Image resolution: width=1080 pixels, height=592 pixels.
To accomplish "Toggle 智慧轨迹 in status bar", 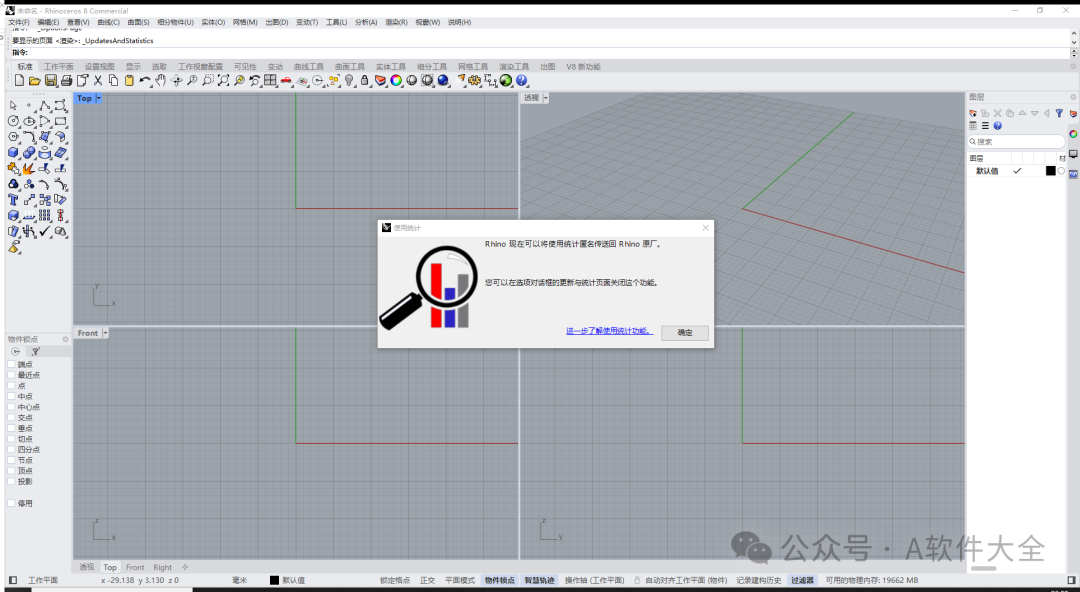I will point(539,580).
